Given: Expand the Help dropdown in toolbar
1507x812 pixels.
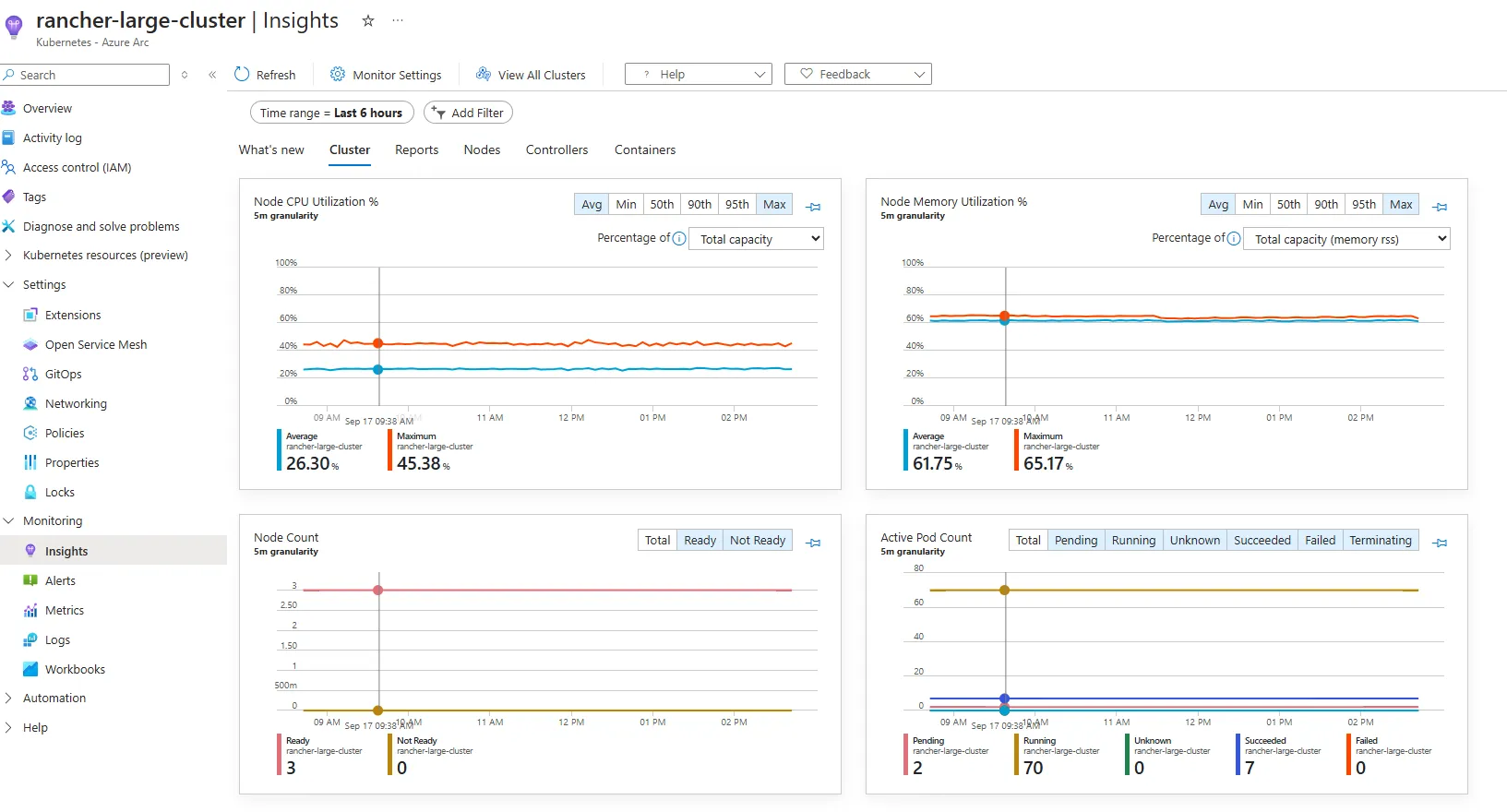Looking at the screenshot, I should (x=698, y=74).
